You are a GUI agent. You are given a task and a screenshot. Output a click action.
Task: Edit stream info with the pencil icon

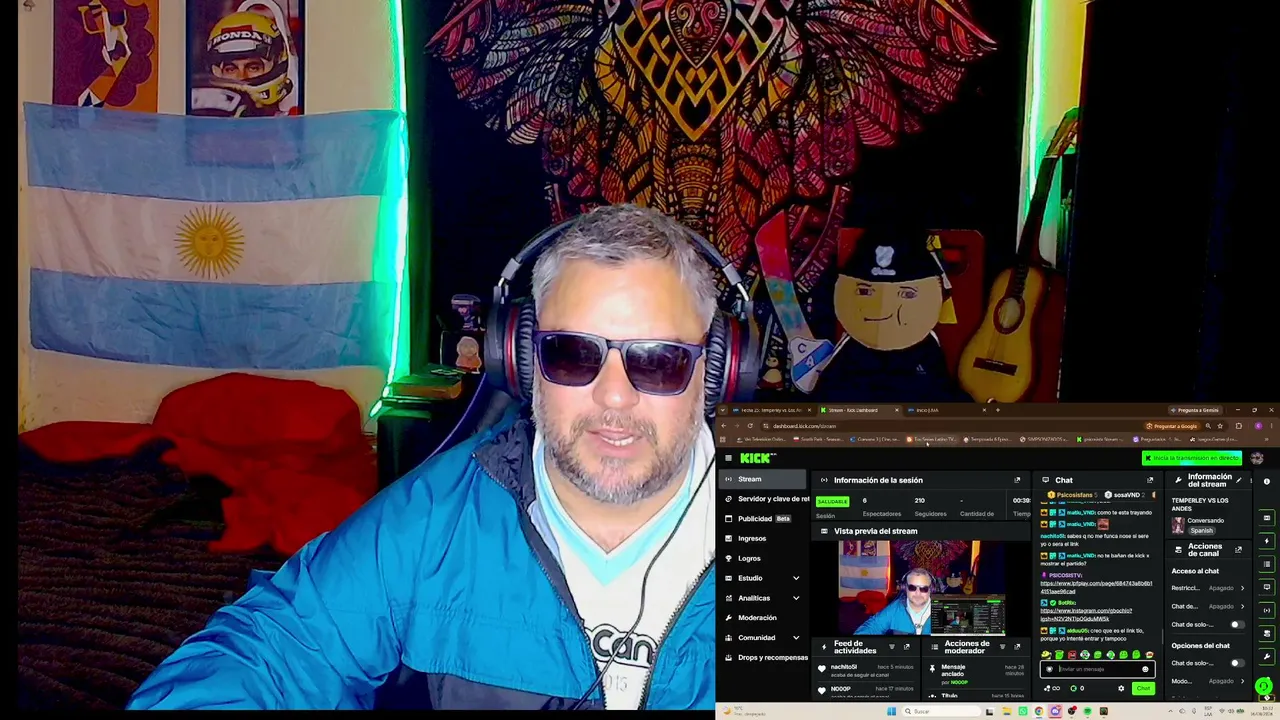(x=1239, y=480)
